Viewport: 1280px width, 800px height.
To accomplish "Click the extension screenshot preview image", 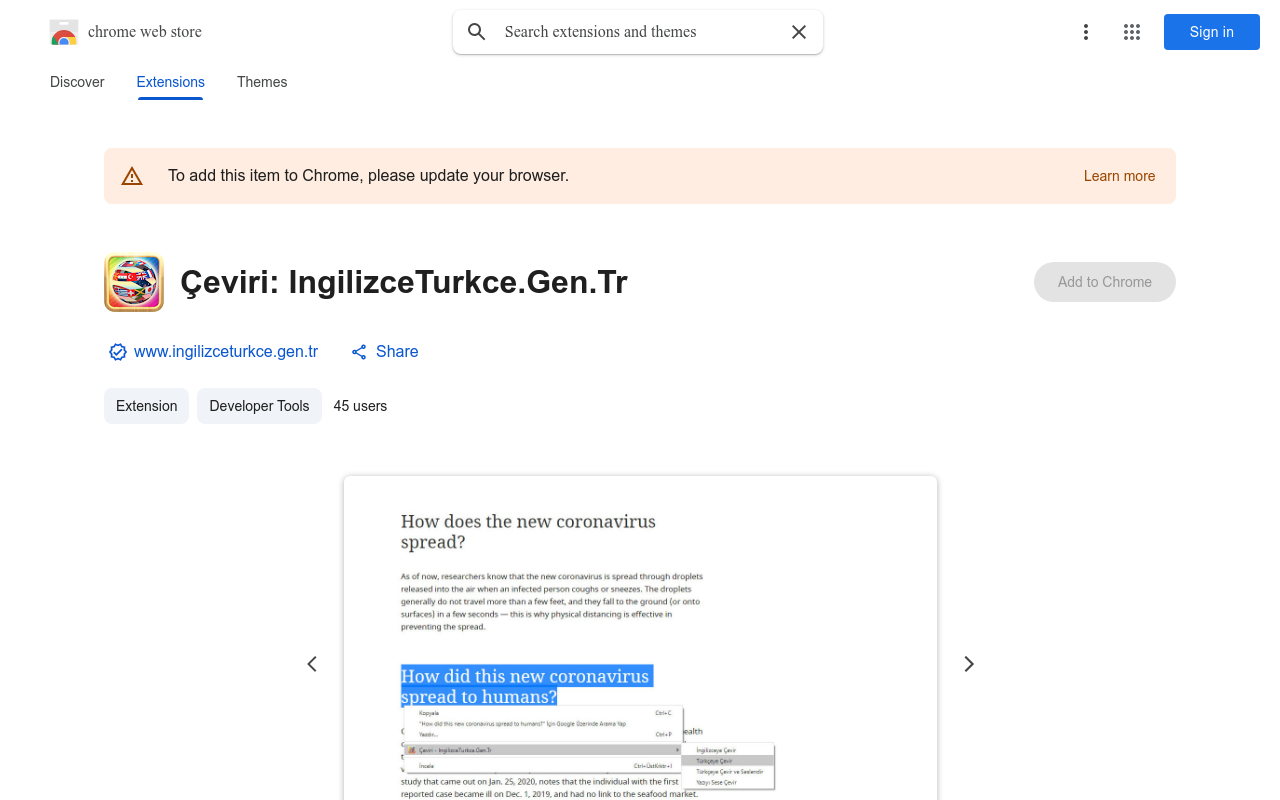I will [x=640, y=638].
